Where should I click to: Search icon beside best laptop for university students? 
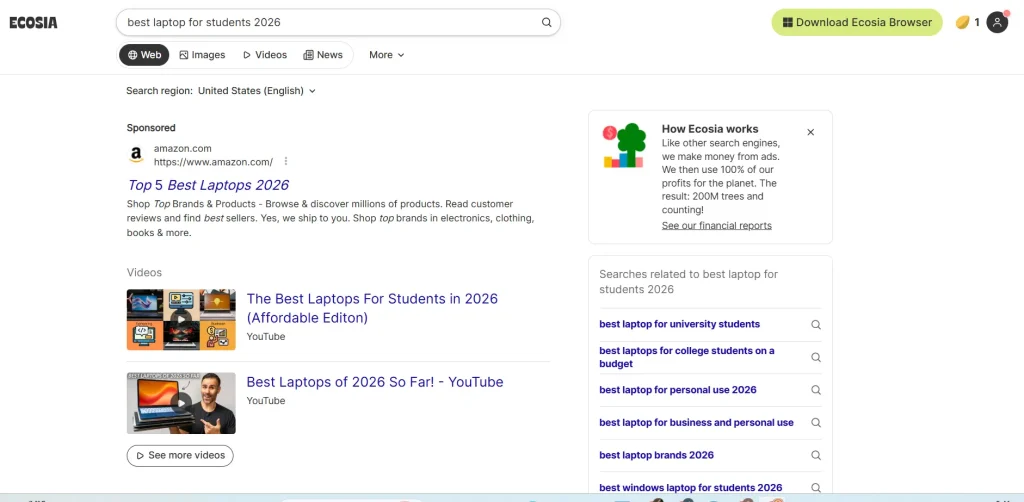pyautogui.click(x=816, y=324)
